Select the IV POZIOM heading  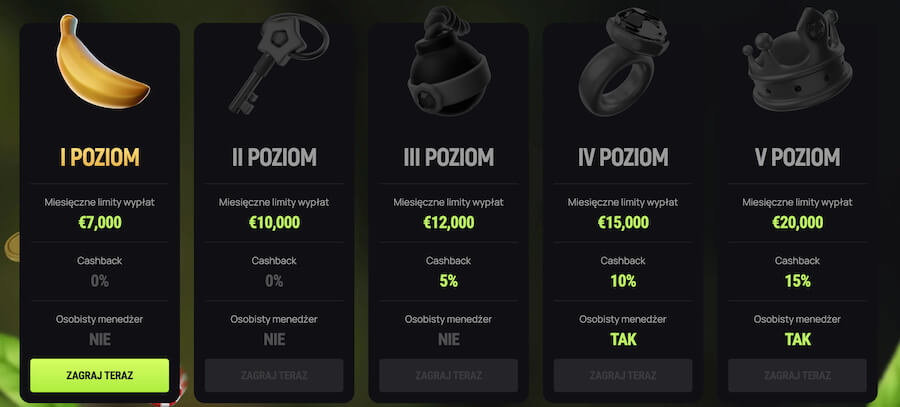(x=623, y=157)
